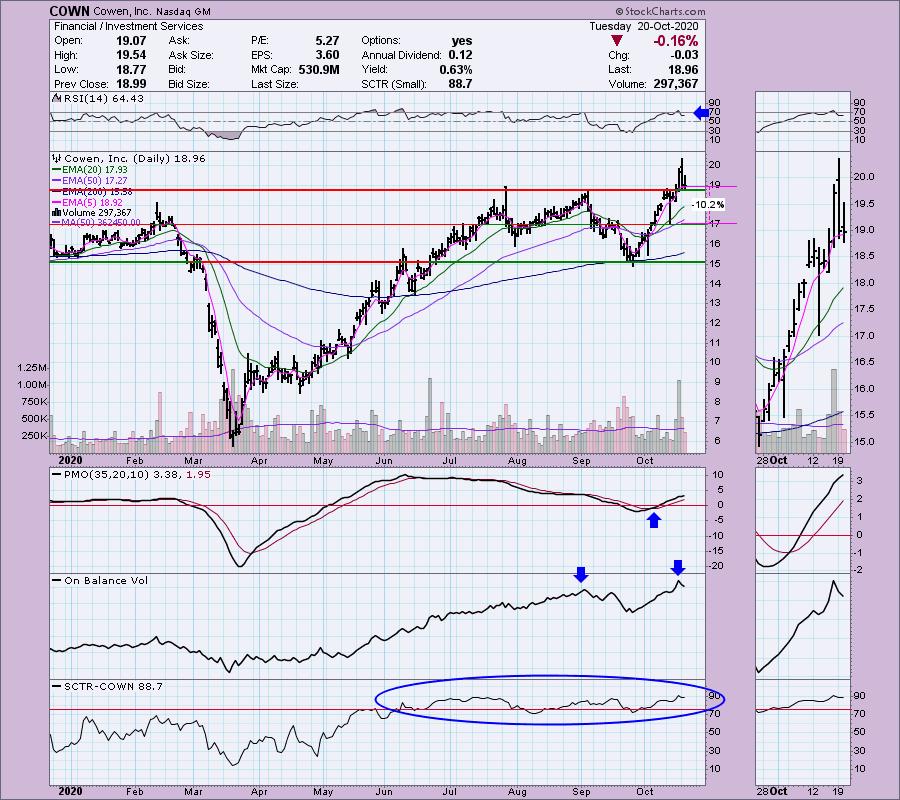Click the Chg value -0.03
The height and width of the screenshot is (800, 900).
[684, 55]
